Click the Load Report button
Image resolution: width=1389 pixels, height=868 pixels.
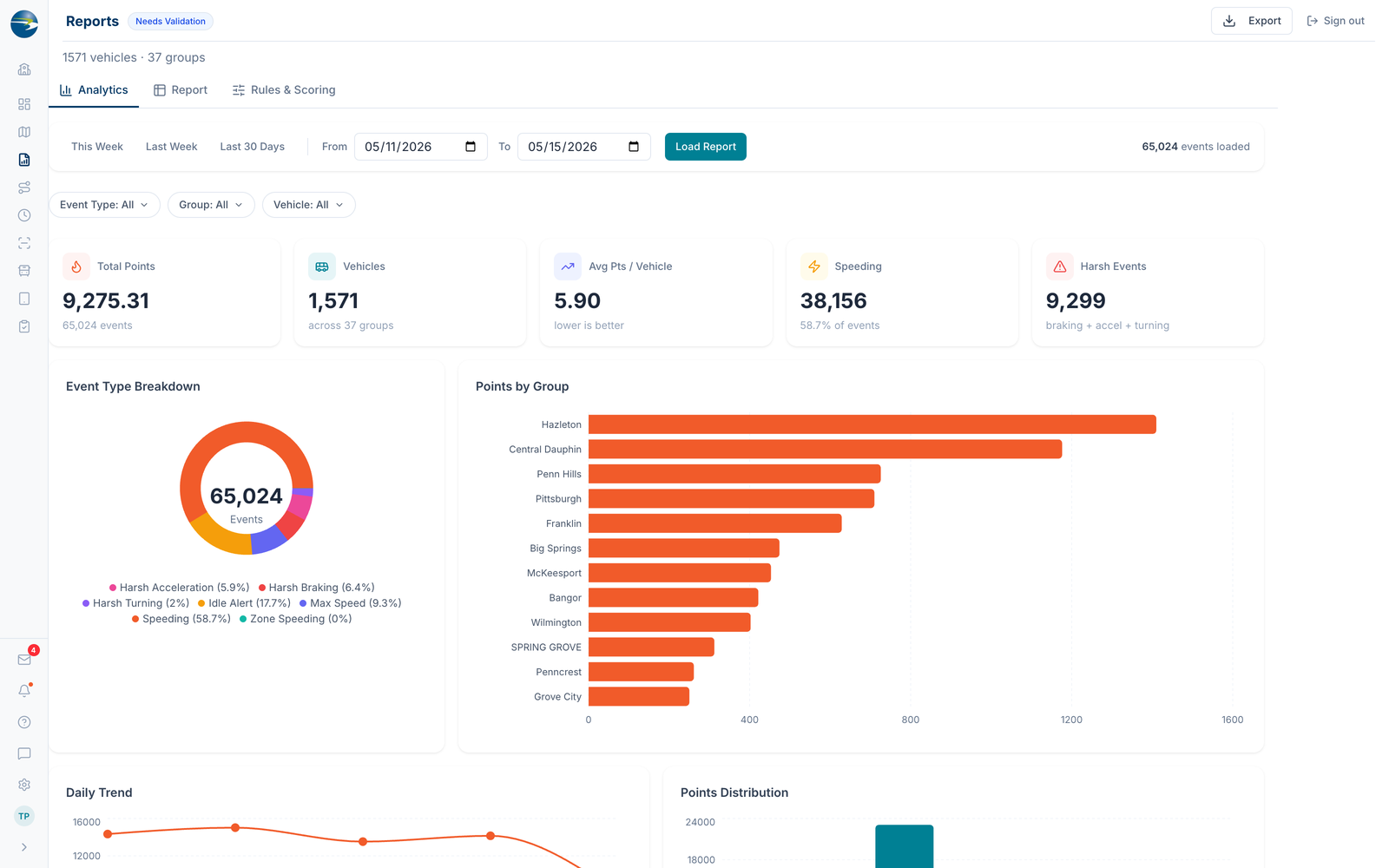(706, 147)
